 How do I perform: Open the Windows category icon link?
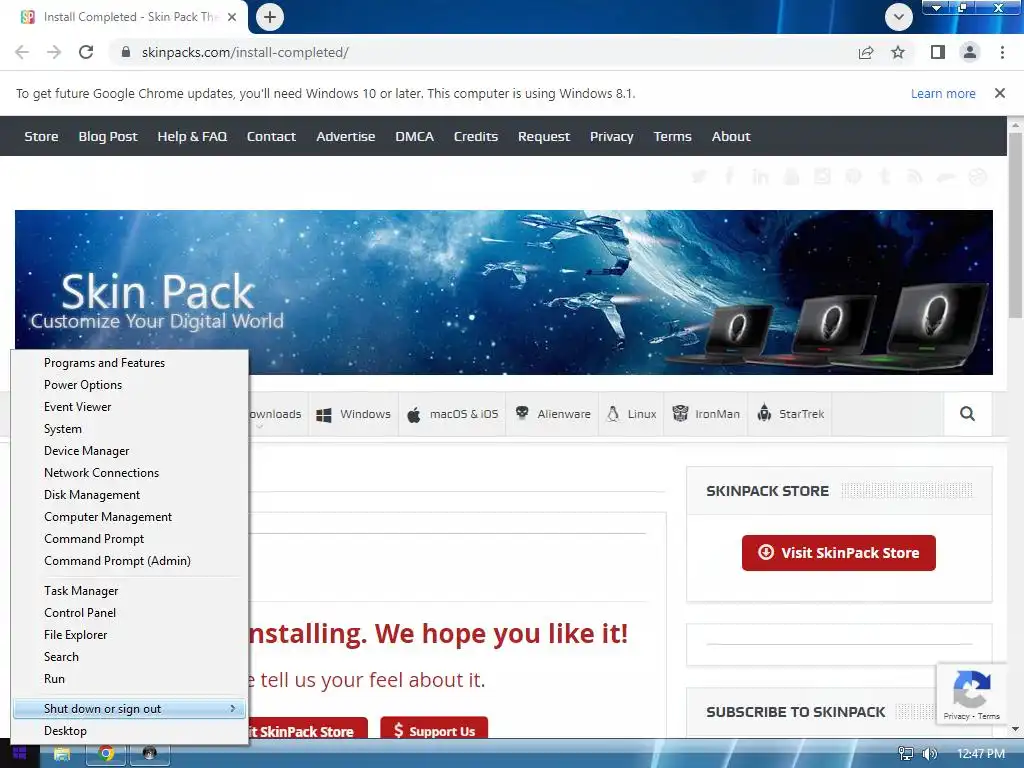tap(324, 415)
